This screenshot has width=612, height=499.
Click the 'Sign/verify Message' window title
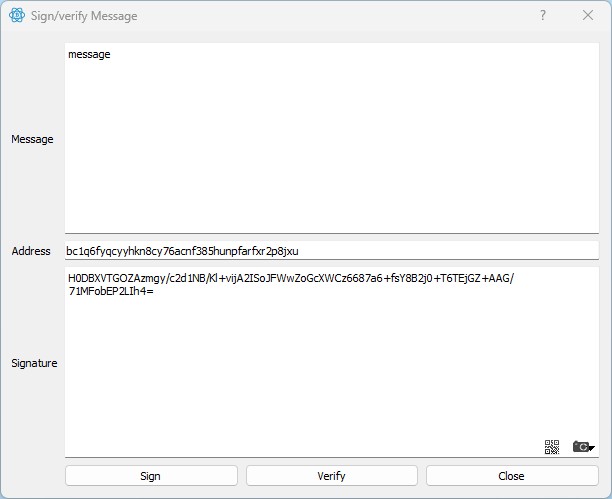coord(84,16)
